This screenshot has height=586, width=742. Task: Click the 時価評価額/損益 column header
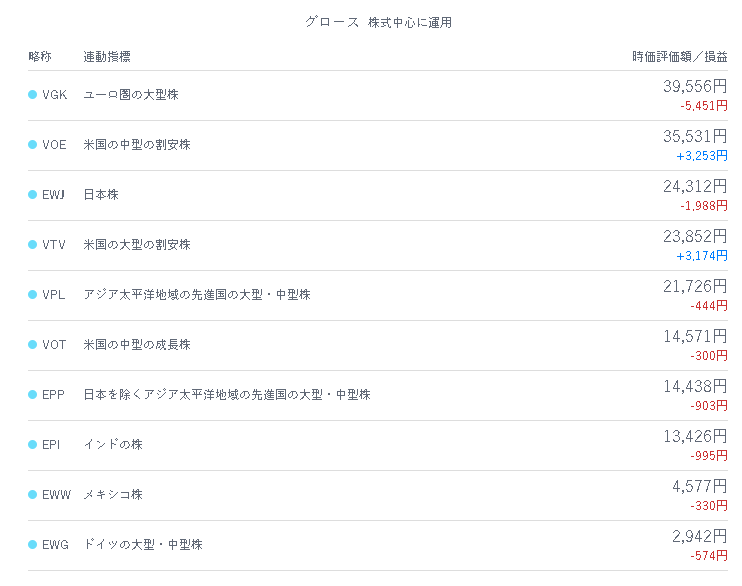(680, 57)
